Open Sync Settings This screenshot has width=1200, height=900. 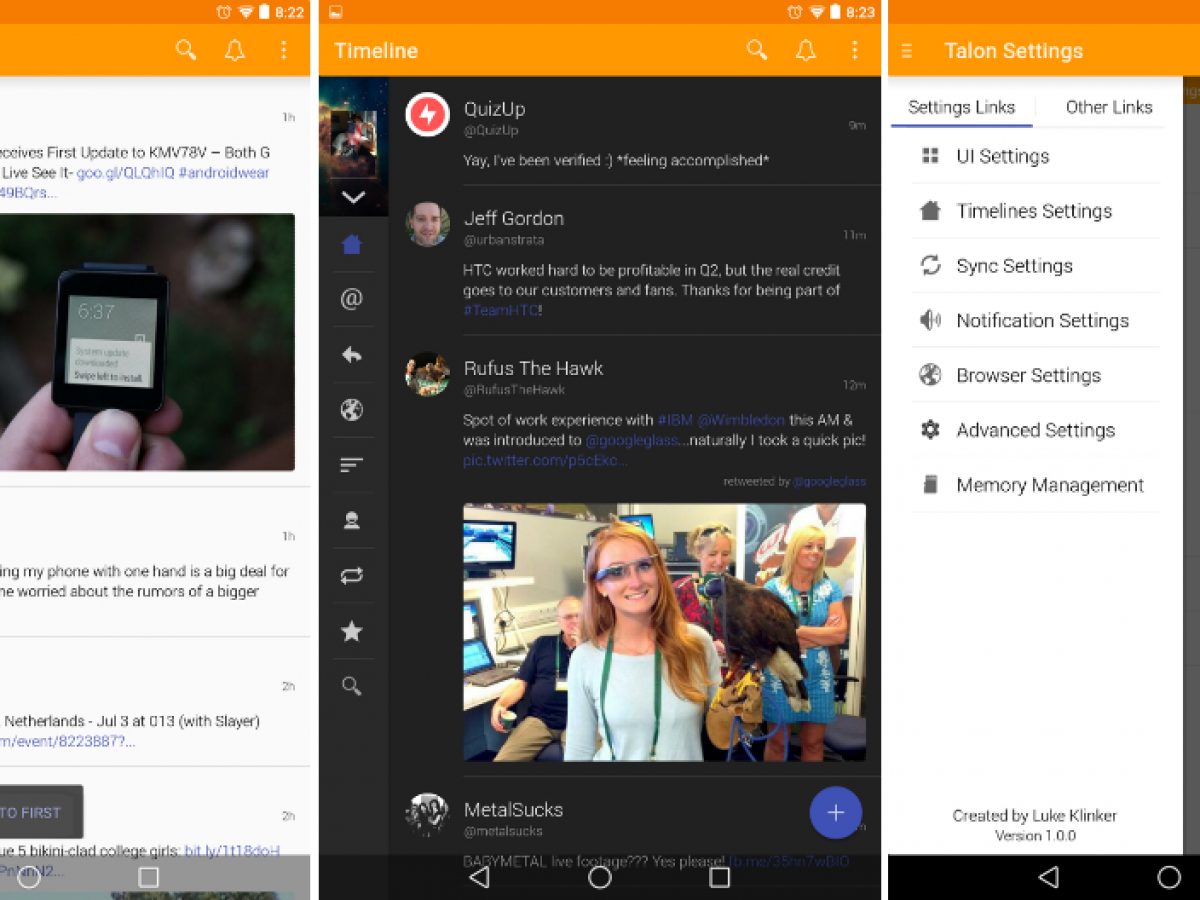[1014, 266]
